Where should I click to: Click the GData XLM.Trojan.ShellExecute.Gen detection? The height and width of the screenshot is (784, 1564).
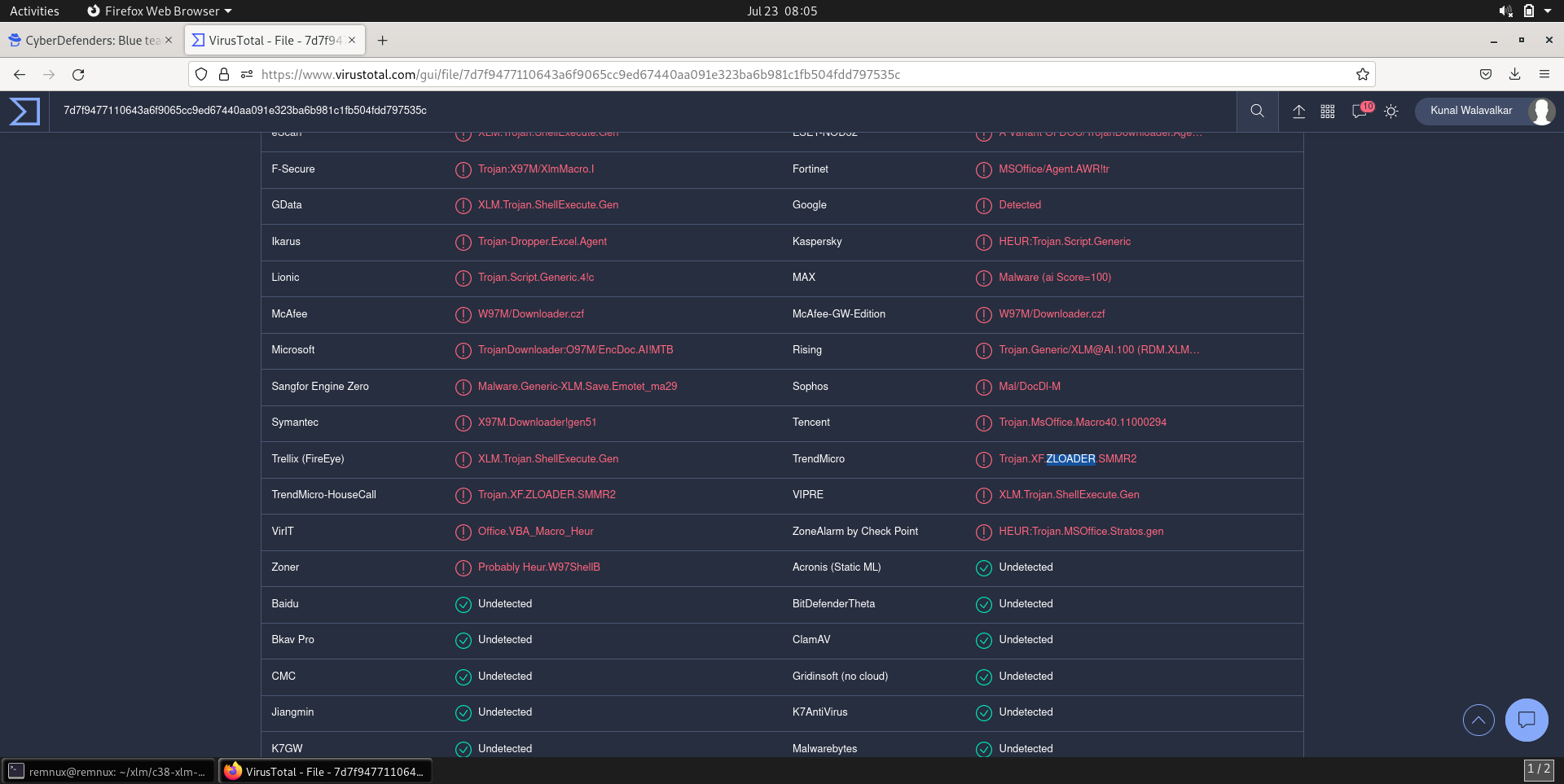548,205
